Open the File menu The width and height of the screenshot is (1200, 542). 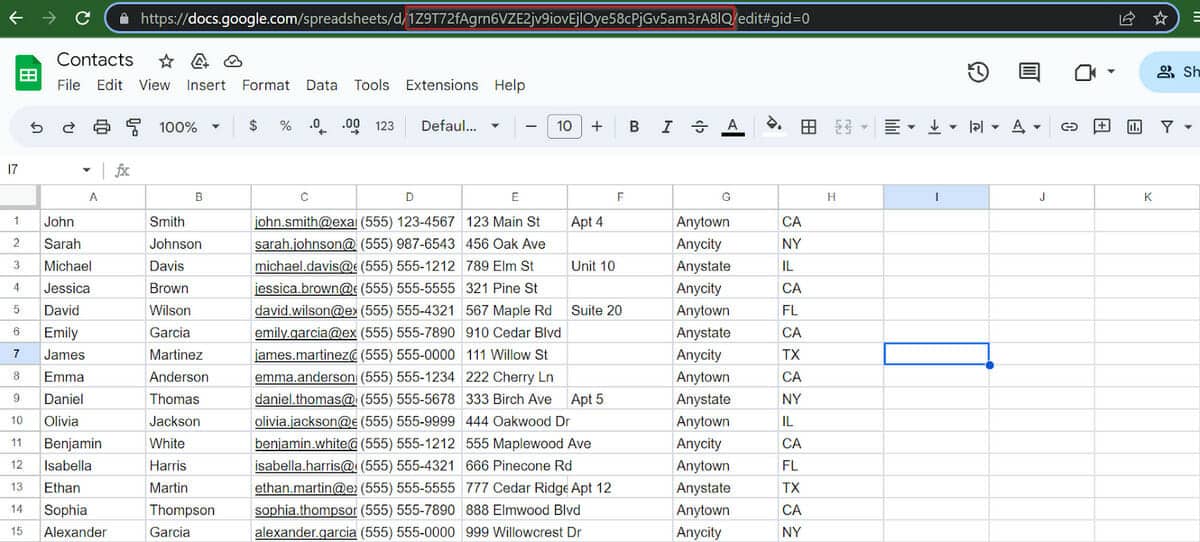tap(69, 85)
